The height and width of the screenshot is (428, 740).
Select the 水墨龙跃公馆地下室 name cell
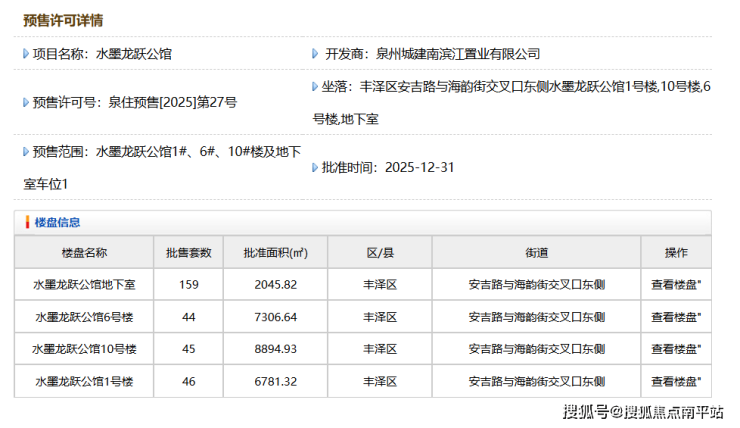[84, 285]
